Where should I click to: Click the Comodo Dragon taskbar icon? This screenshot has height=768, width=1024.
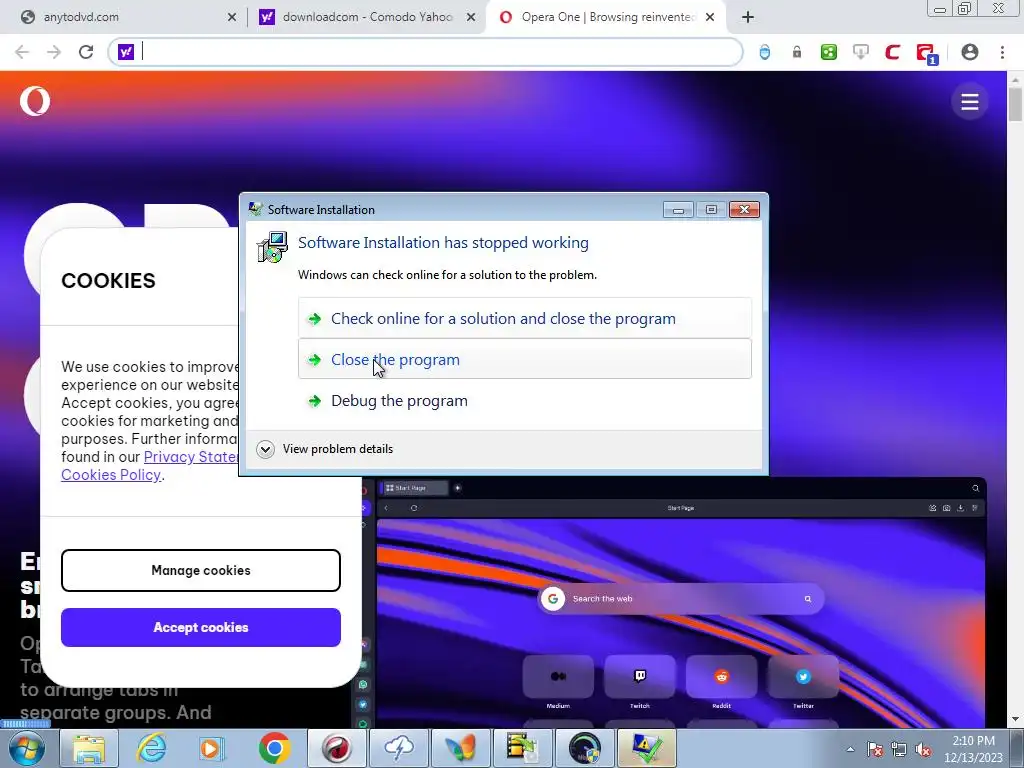(x=336, y=748)
